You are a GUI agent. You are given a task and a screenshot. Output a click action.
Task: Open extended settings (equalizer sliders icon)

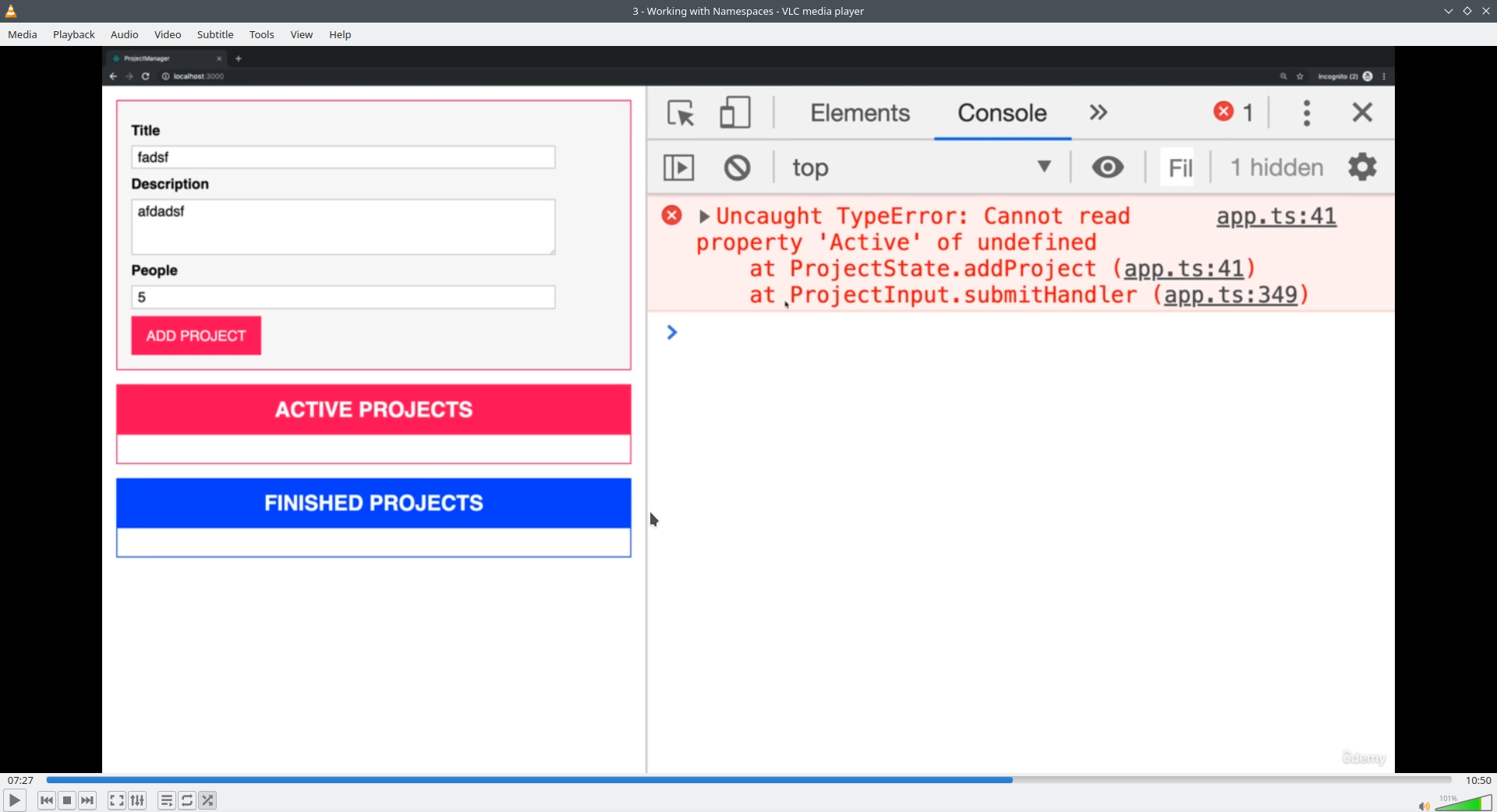coord(137,800)
